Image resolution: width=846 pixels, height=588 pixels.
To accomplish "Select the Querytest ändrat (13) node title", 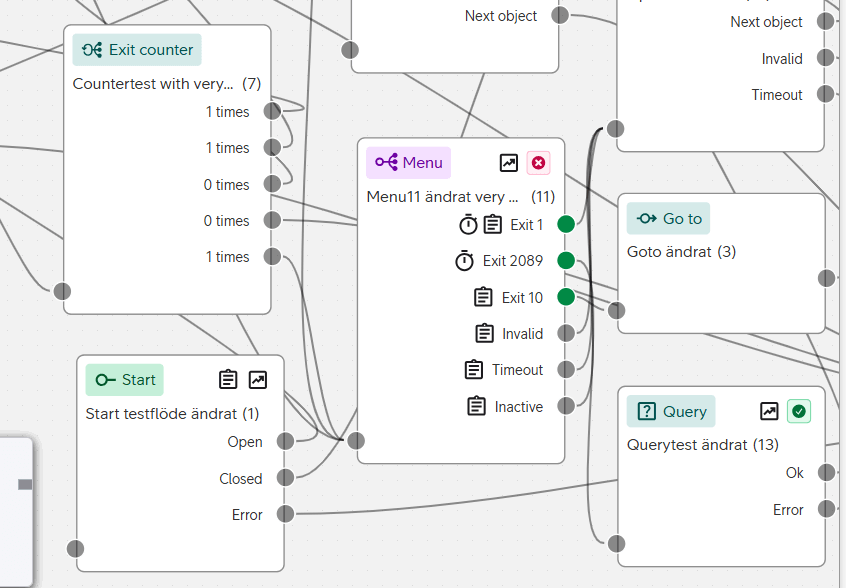I will click(702, 445).
